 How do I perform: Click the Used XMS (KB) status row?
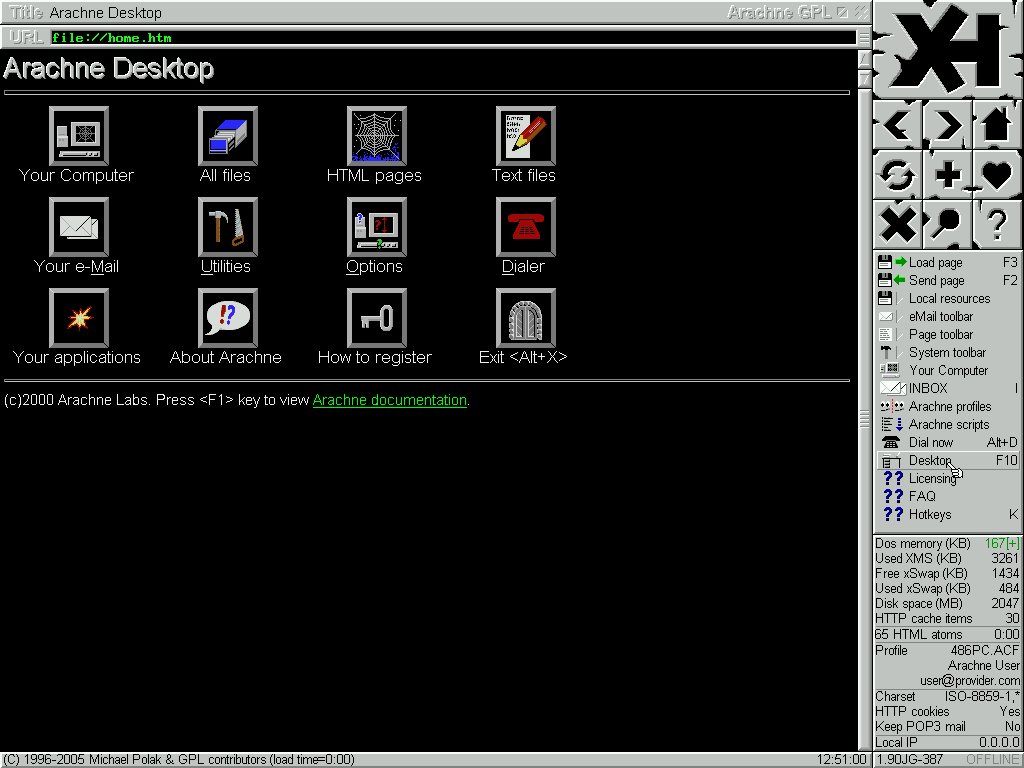coord(947,558)
